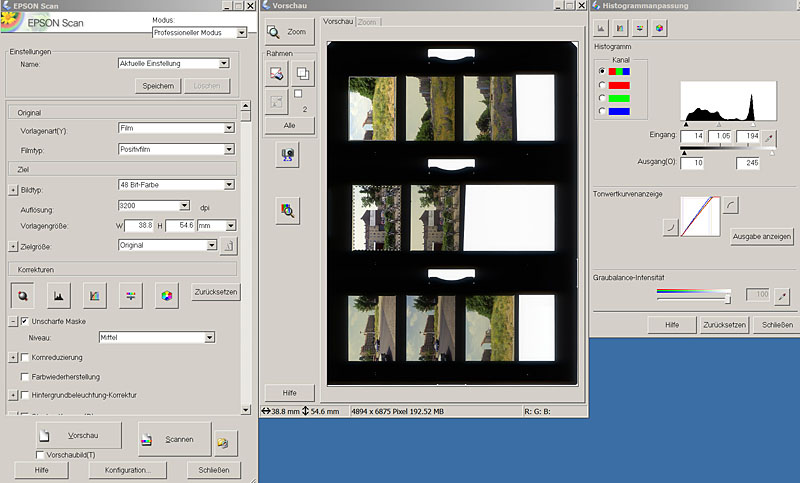Uncheck the Unscharfe Maske checkbox
The width and height of the screenshot is (800, 483).
[x=24, y=321]
